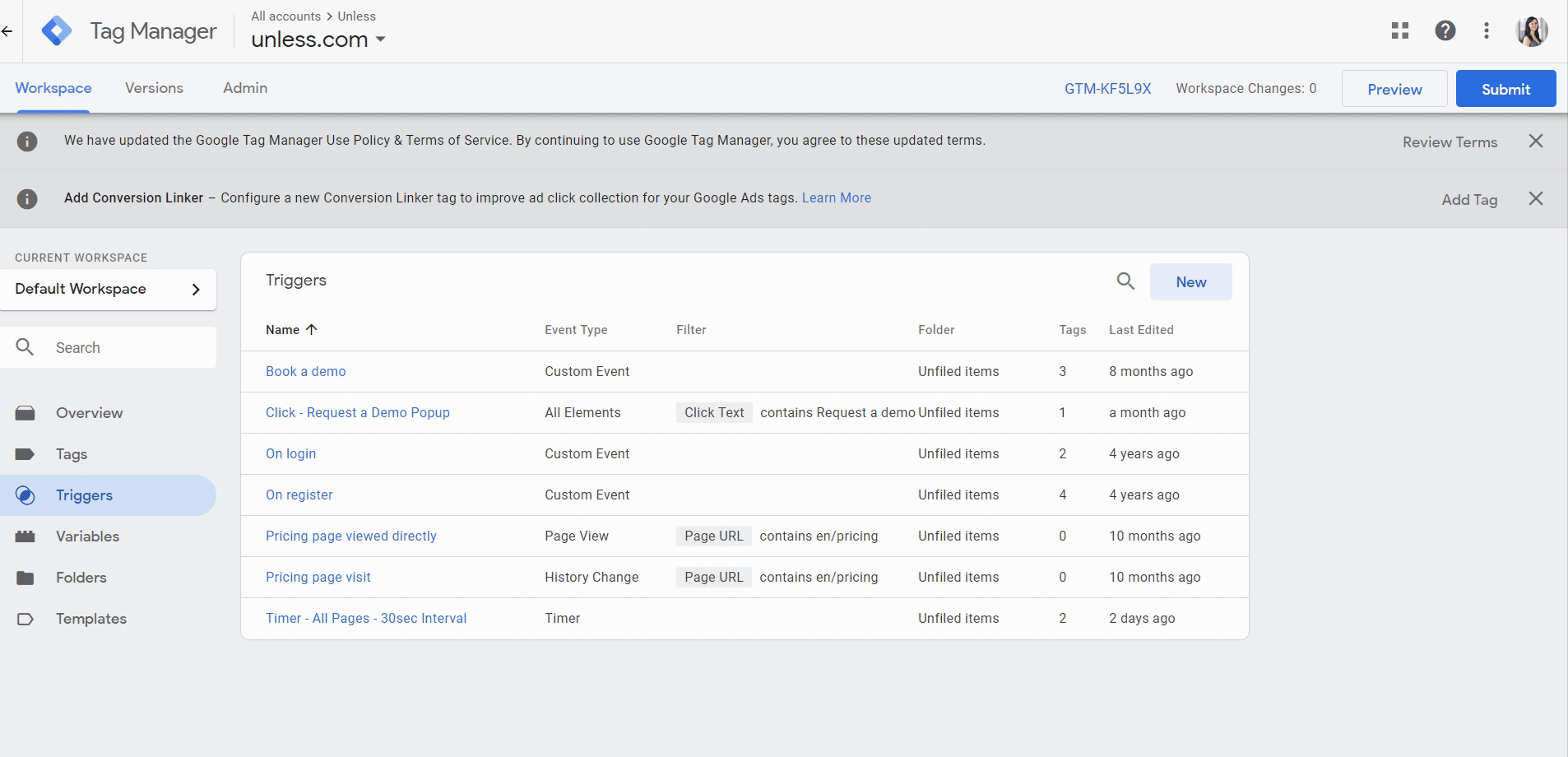This screenshot has height=757, width=1568.
Task: Expand the unless.com container dropdown
Action: click(380, 39)
